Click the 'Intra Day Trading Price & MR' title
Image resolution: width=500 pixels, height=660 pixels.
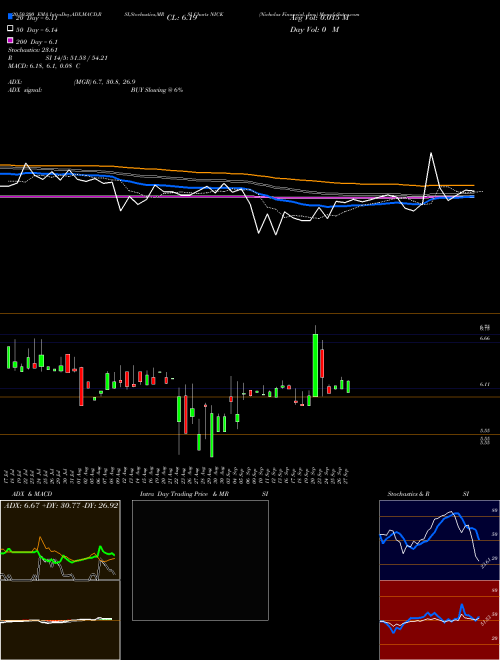(184, 494)
